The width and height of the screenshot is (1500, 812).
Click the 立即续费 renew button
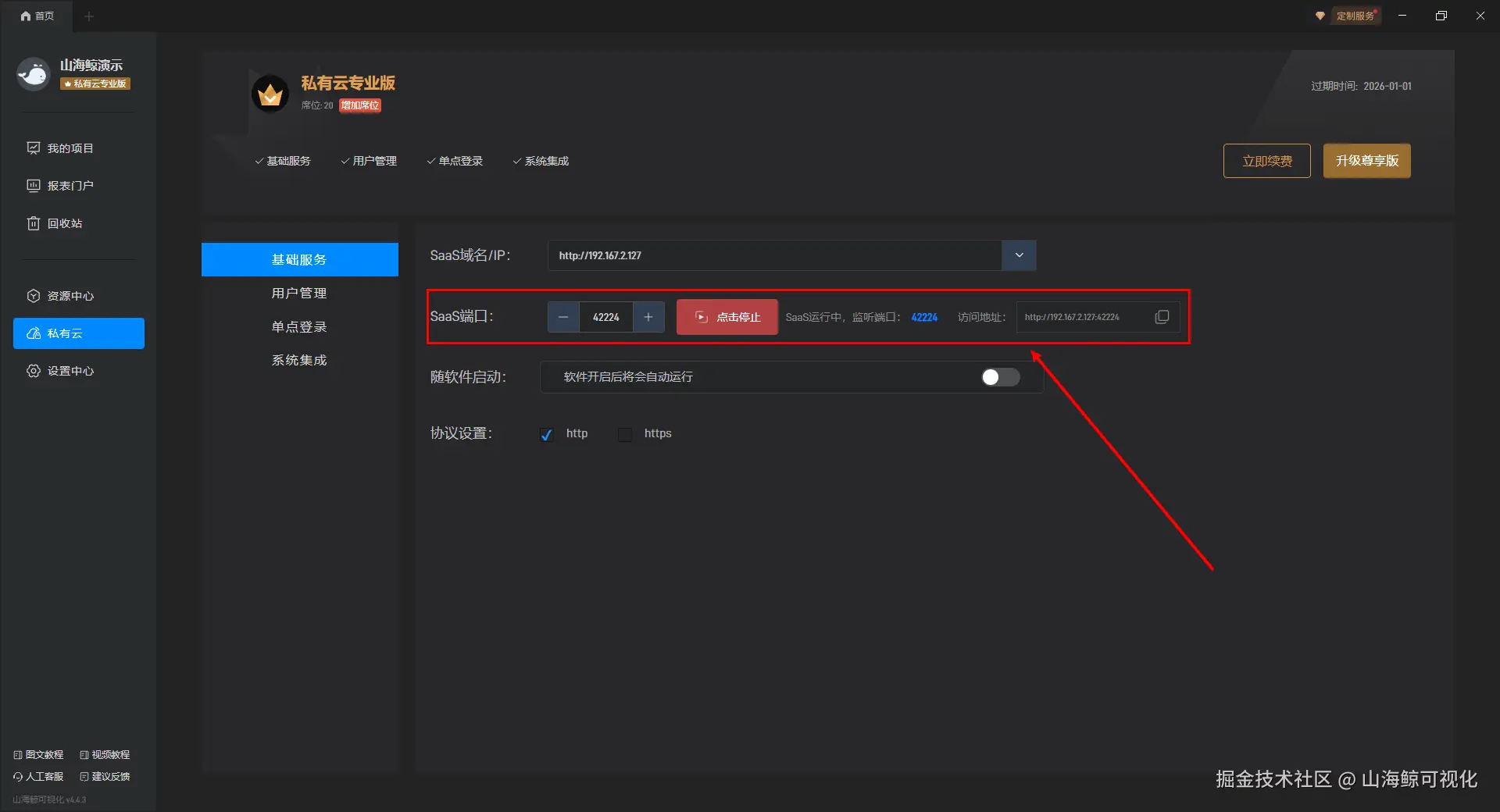(x=1267, y=161)
